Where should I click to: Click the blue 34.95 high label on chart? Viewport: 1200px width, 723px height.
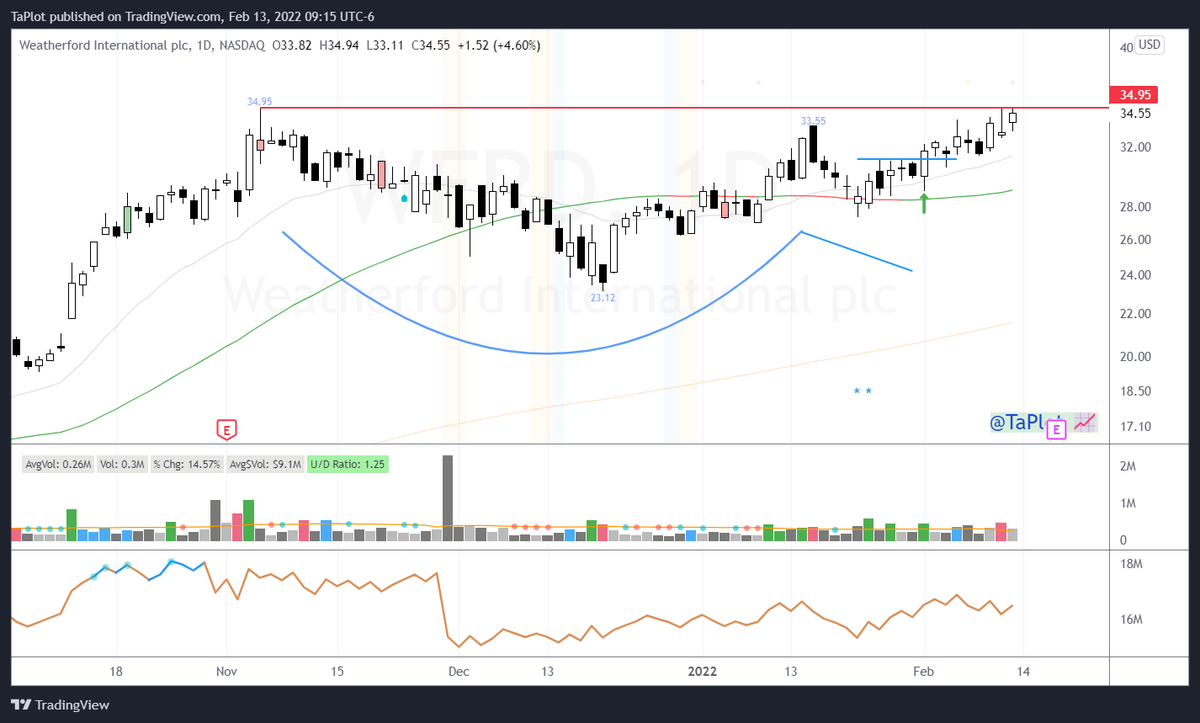point(260,101)
